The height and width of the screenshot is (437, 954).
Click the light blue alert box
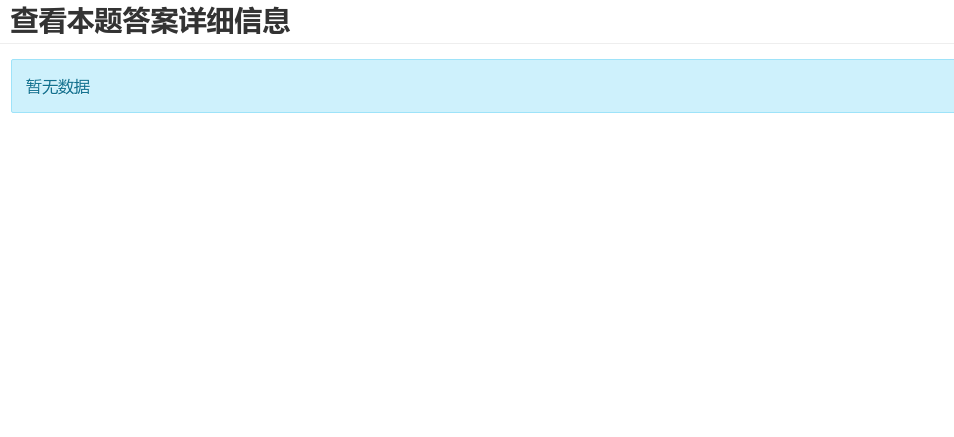[482, 86]
